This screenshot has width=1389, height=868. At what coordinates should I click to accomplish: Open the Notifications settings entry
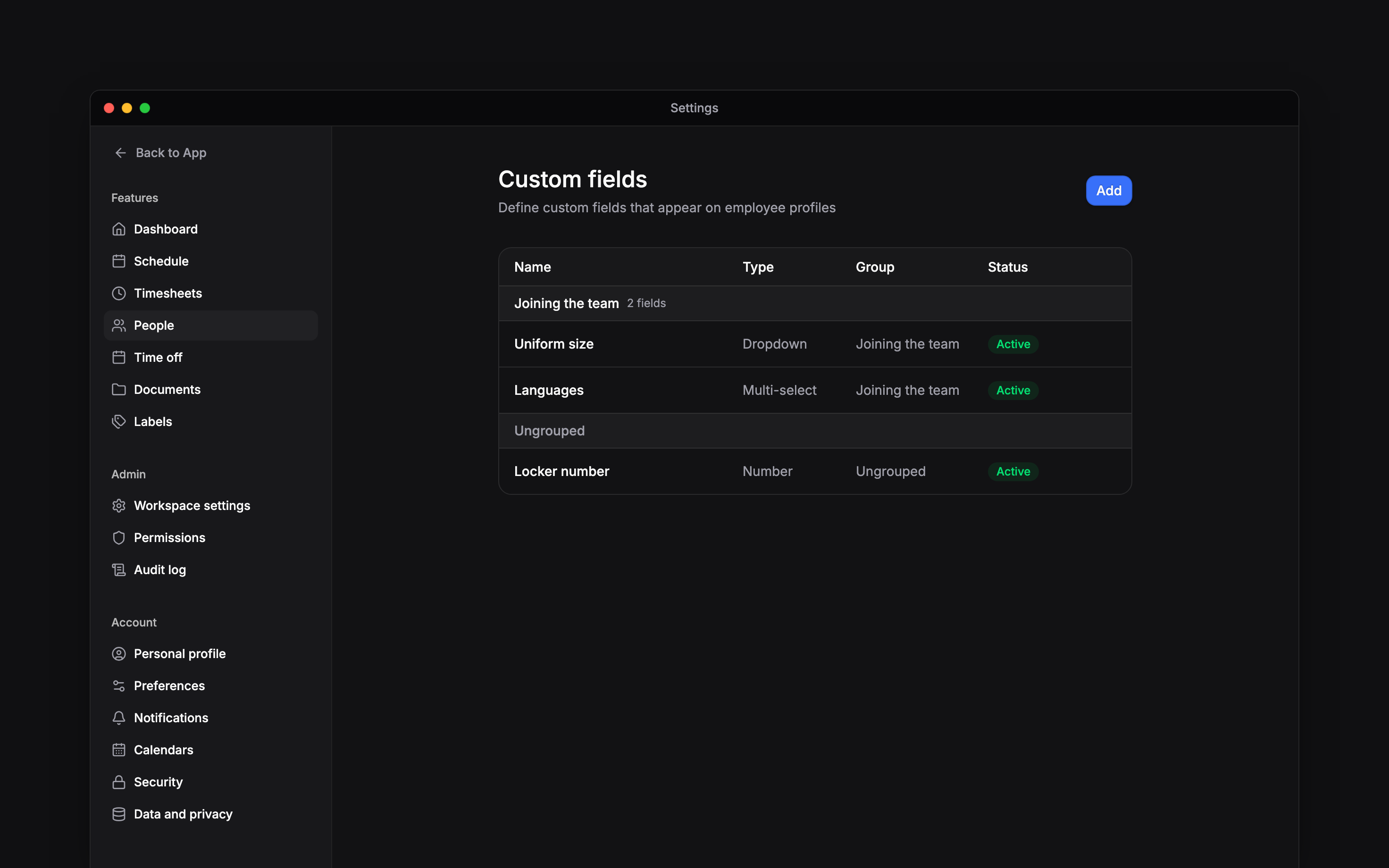pos(210,718)
